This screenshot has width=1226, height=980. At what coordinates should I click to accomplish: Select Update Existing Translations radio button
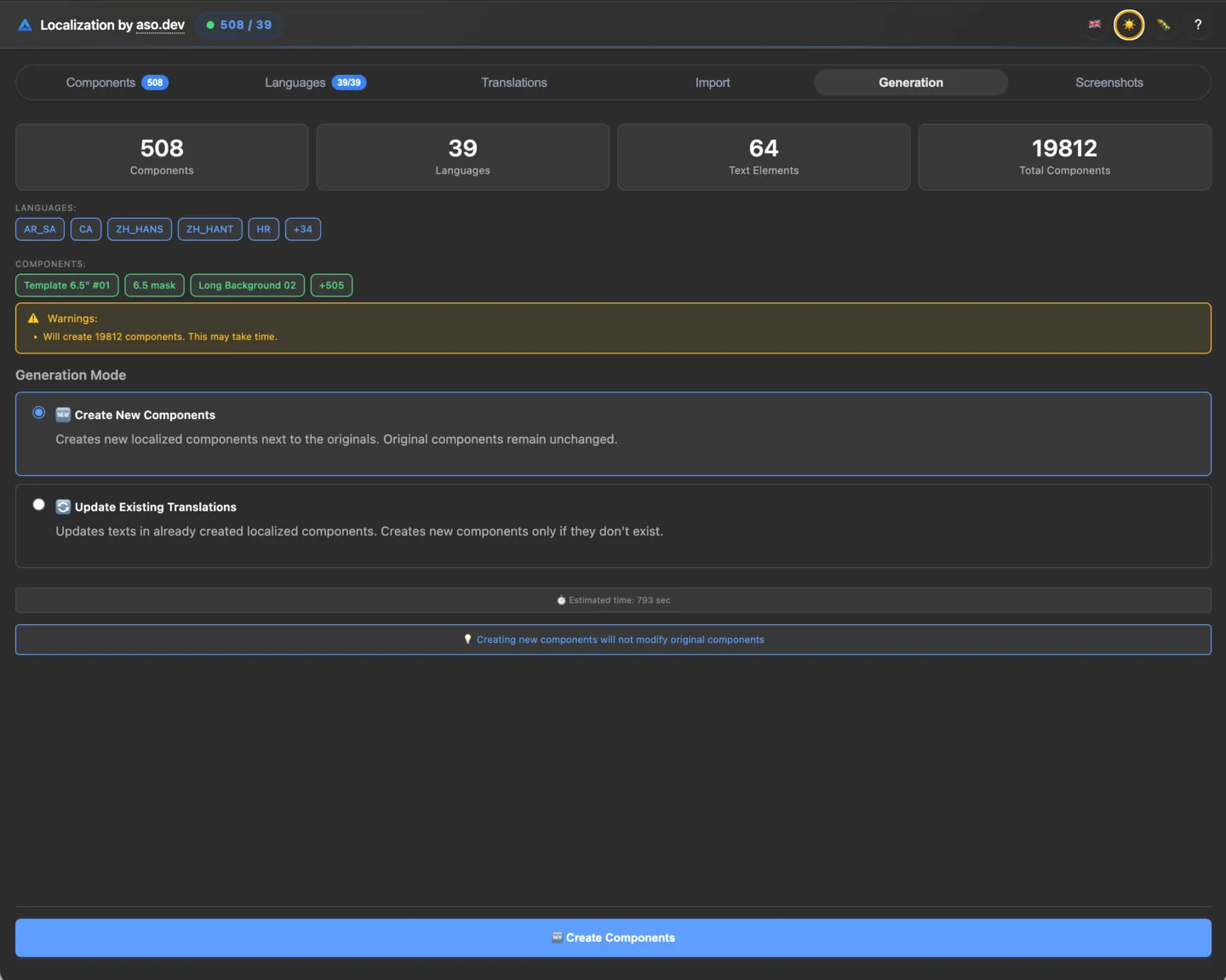point(39,505)
